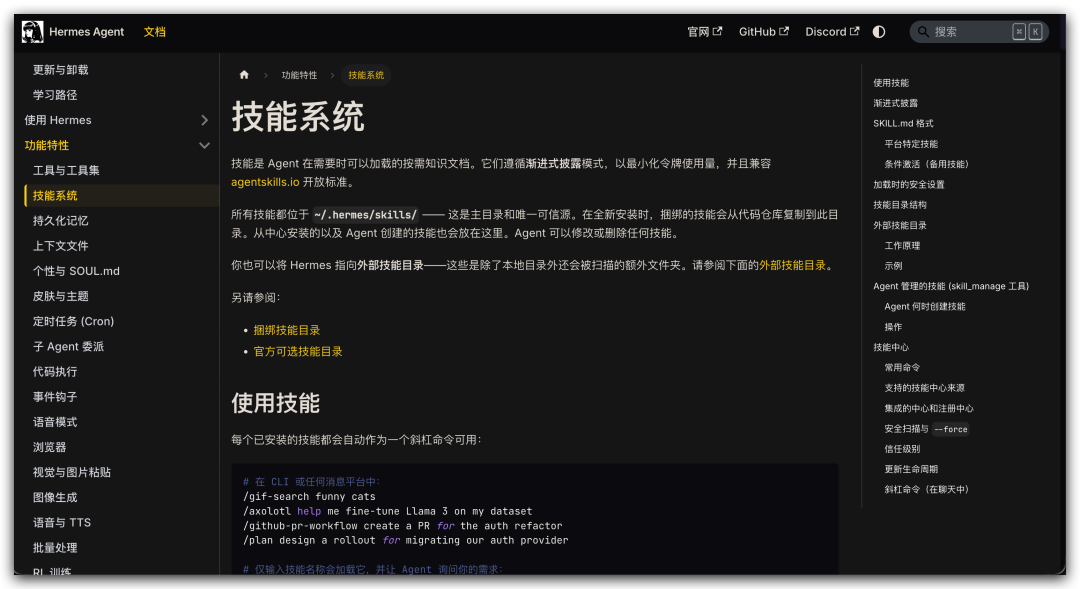Click the Hermes Agent panda logo

pos(31,31)
